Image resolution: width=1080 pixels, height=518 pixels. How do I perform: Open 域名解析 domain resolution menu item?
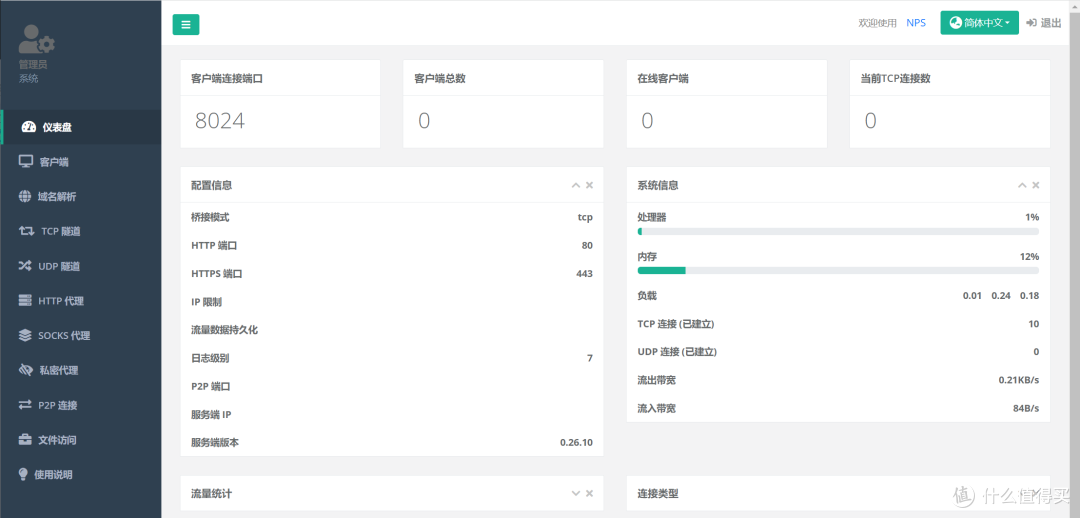click(81, 197)
